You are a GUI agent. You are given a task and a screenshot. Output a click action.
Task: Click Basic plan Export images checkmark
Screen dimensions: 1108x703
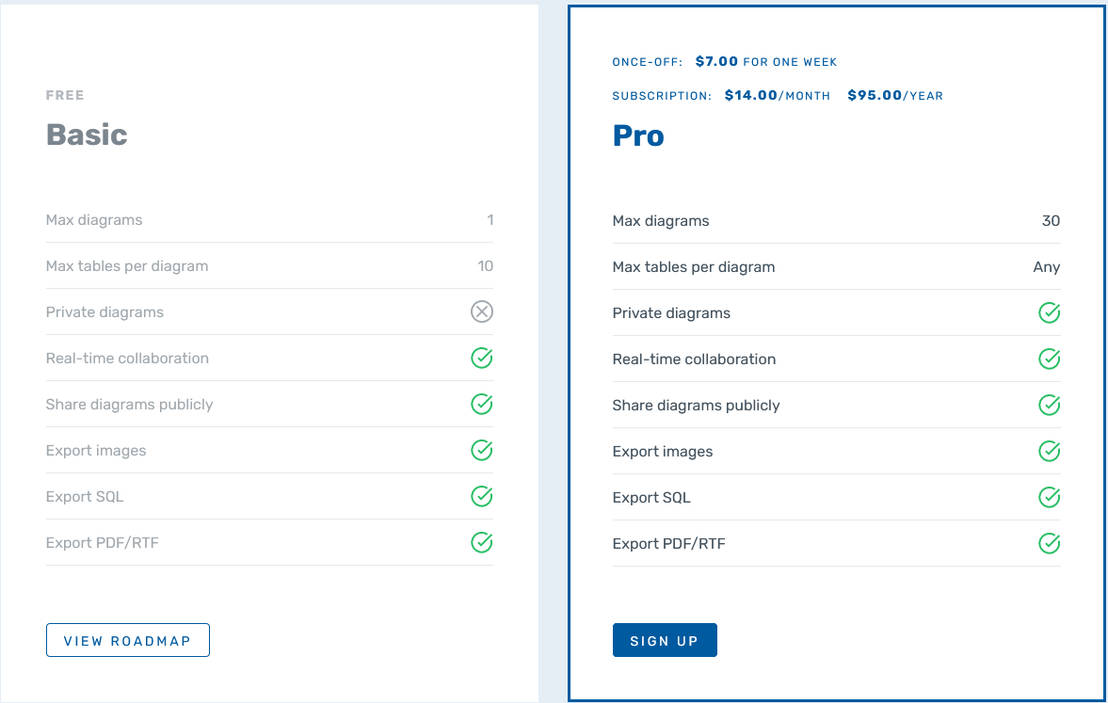pos(482,450)
